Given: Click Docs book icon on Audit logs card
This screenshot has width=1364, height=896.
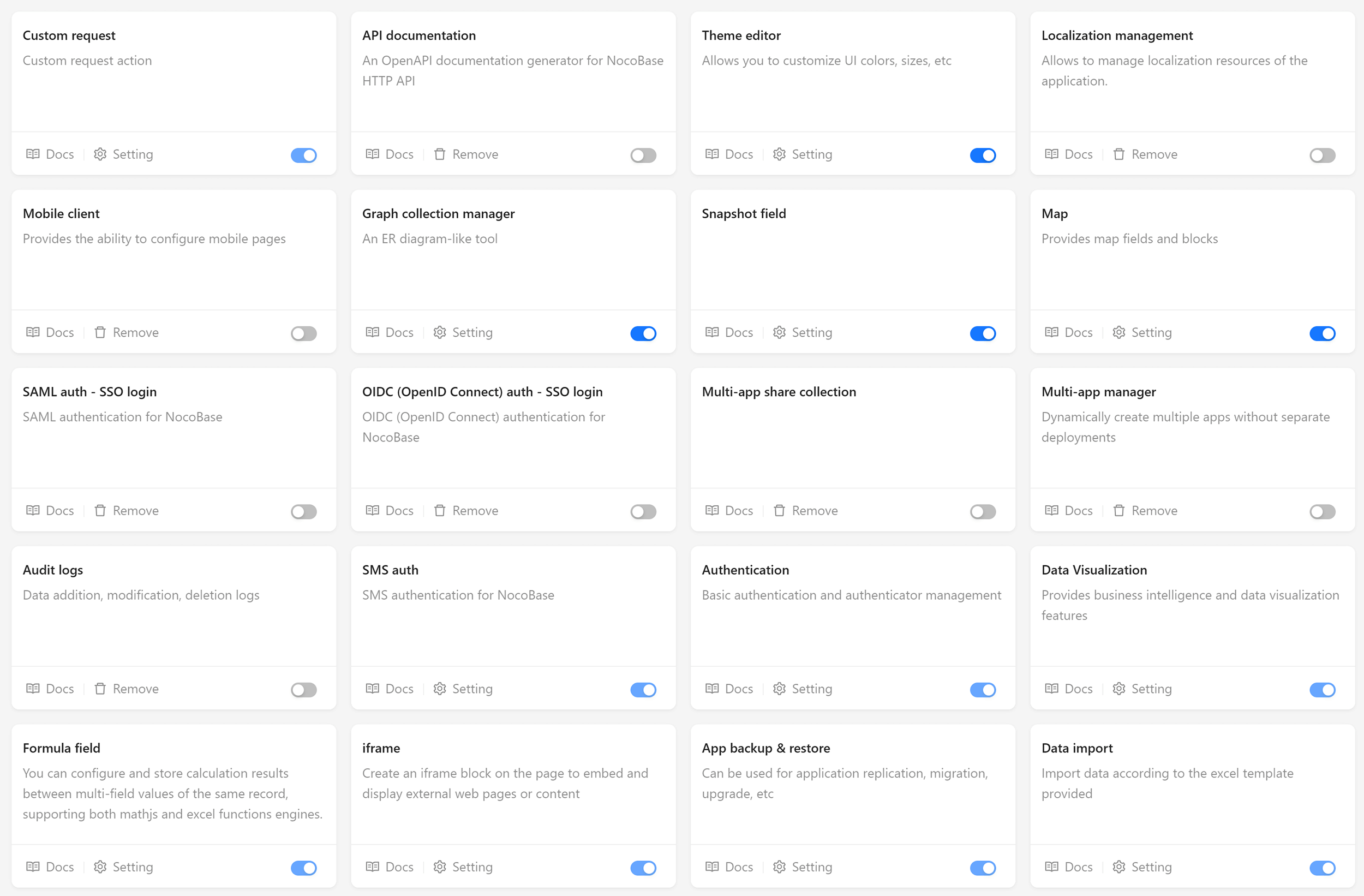Looking at the screenshot, I should [x=33, y=689].
